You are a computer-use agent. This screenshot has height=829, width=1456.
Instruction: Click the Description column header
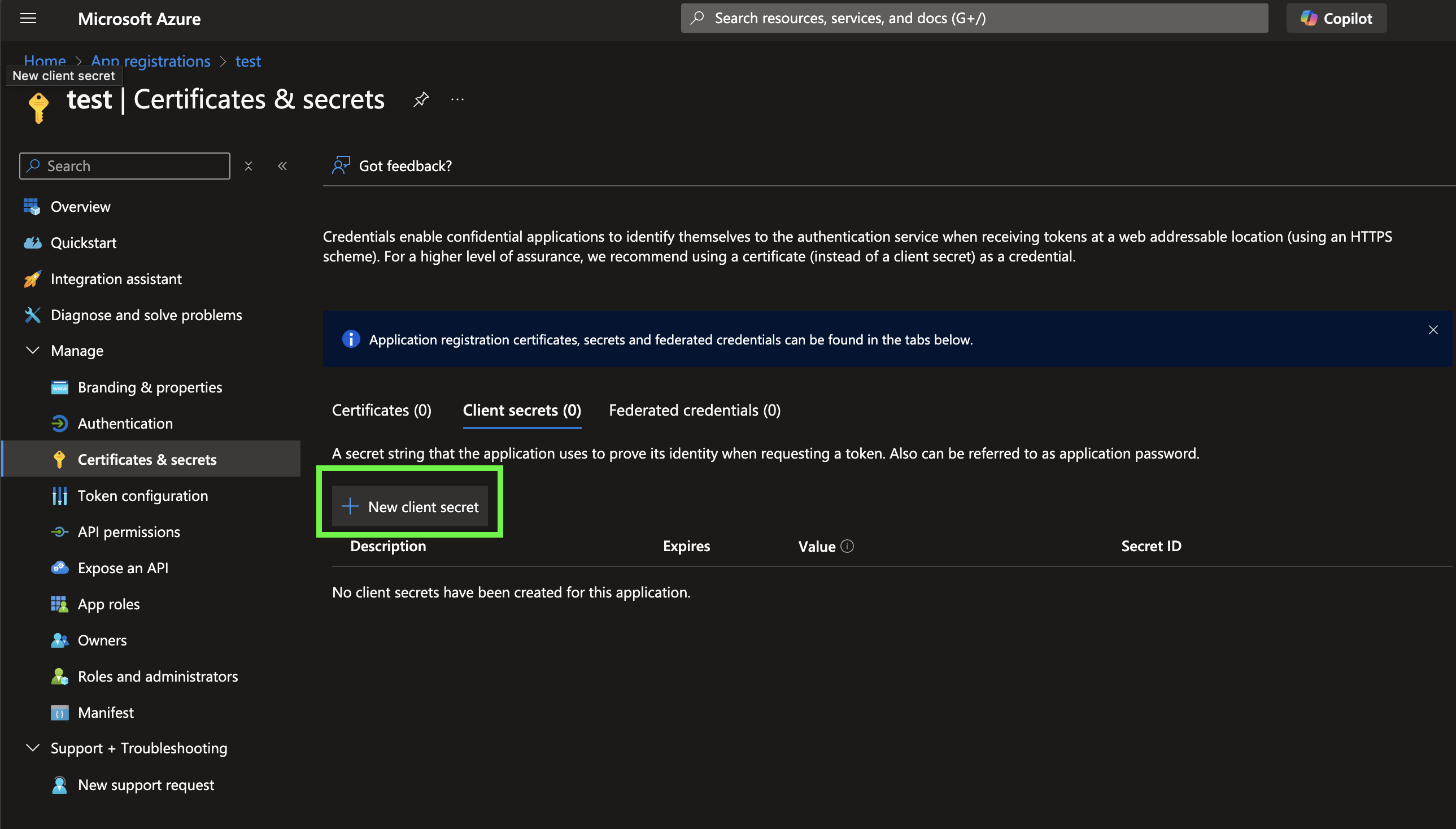388,546
